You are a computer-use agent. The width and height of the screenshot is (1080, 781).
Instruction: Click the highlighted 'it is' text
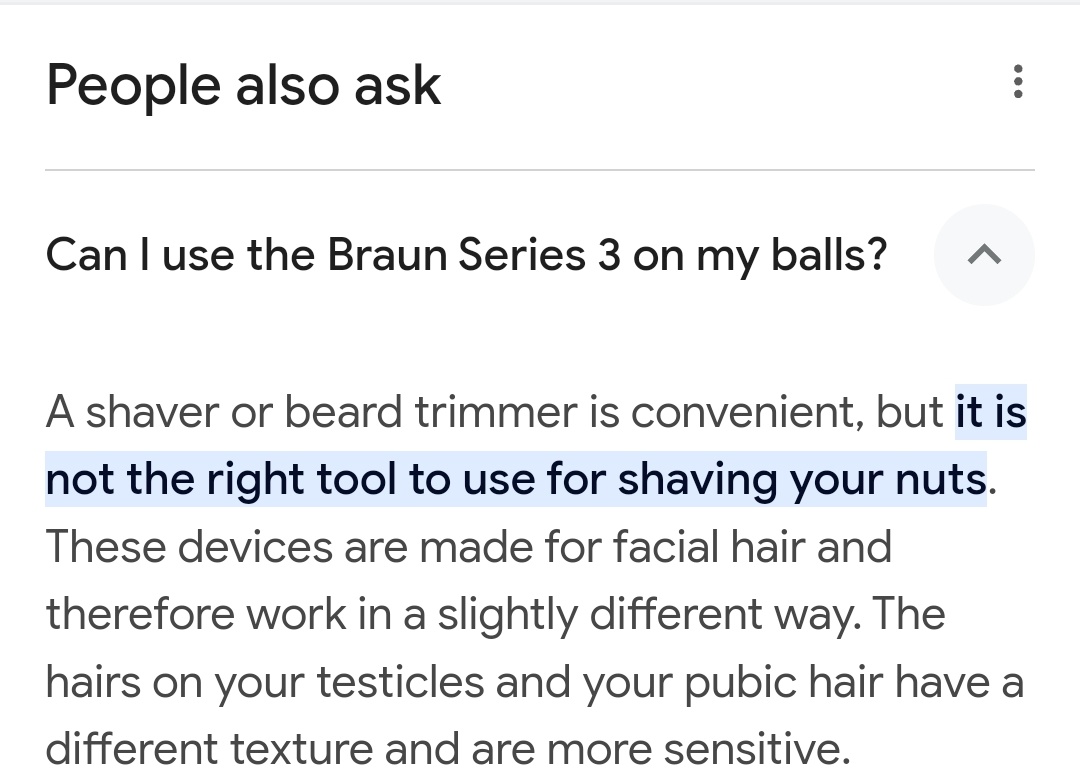(x=990, y=412)
